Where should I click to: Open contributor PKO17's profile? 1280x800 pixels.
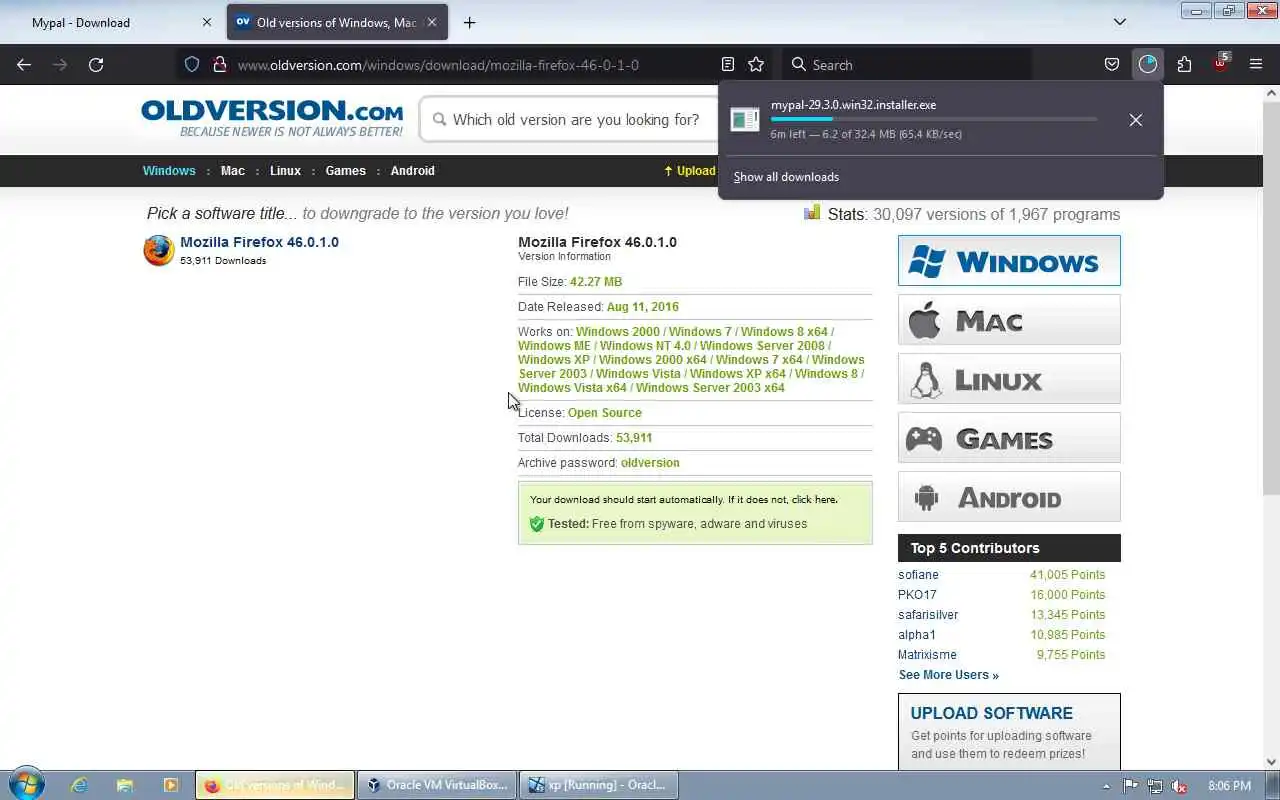click(x=917, y=595)
